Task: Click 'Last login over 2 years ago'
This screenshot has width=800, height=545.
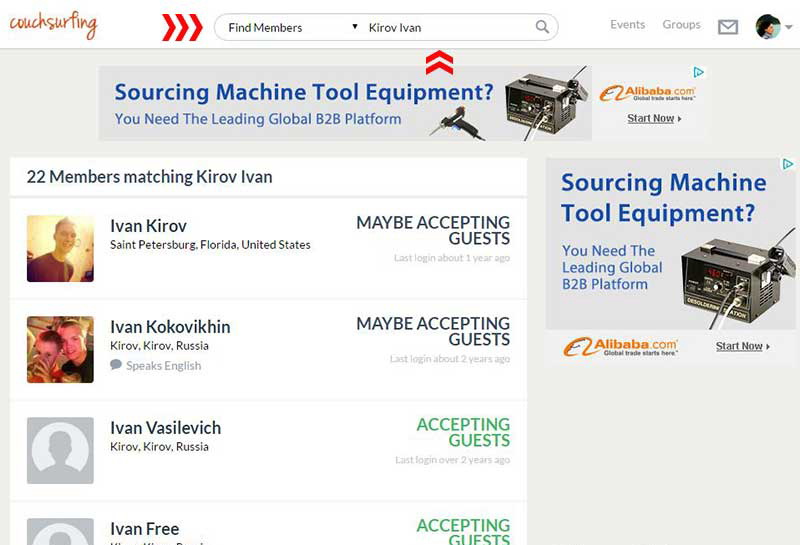Action: coord(453,460)
